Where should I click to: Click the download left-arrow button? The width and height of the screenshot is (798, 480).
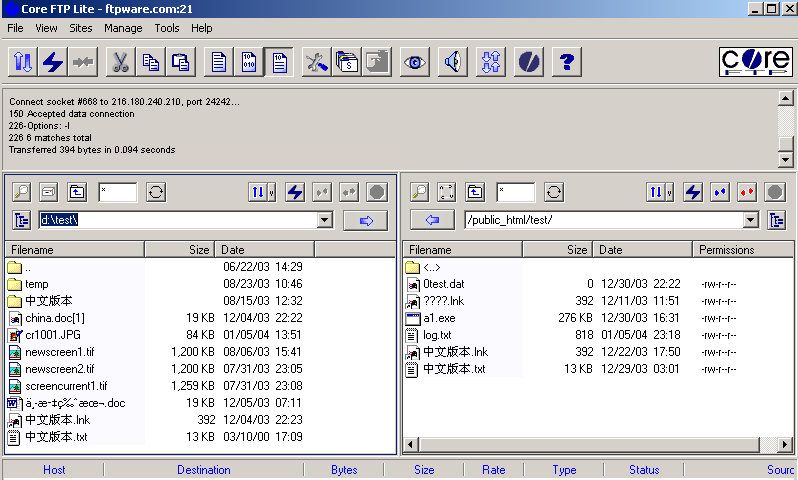[432, 220]
